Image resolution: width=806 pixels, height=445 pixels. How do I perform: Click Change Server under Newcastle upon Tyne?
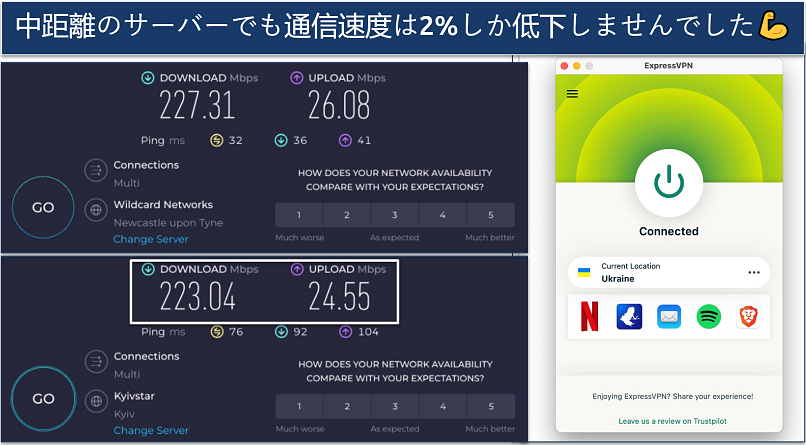(x=150, y=240)
